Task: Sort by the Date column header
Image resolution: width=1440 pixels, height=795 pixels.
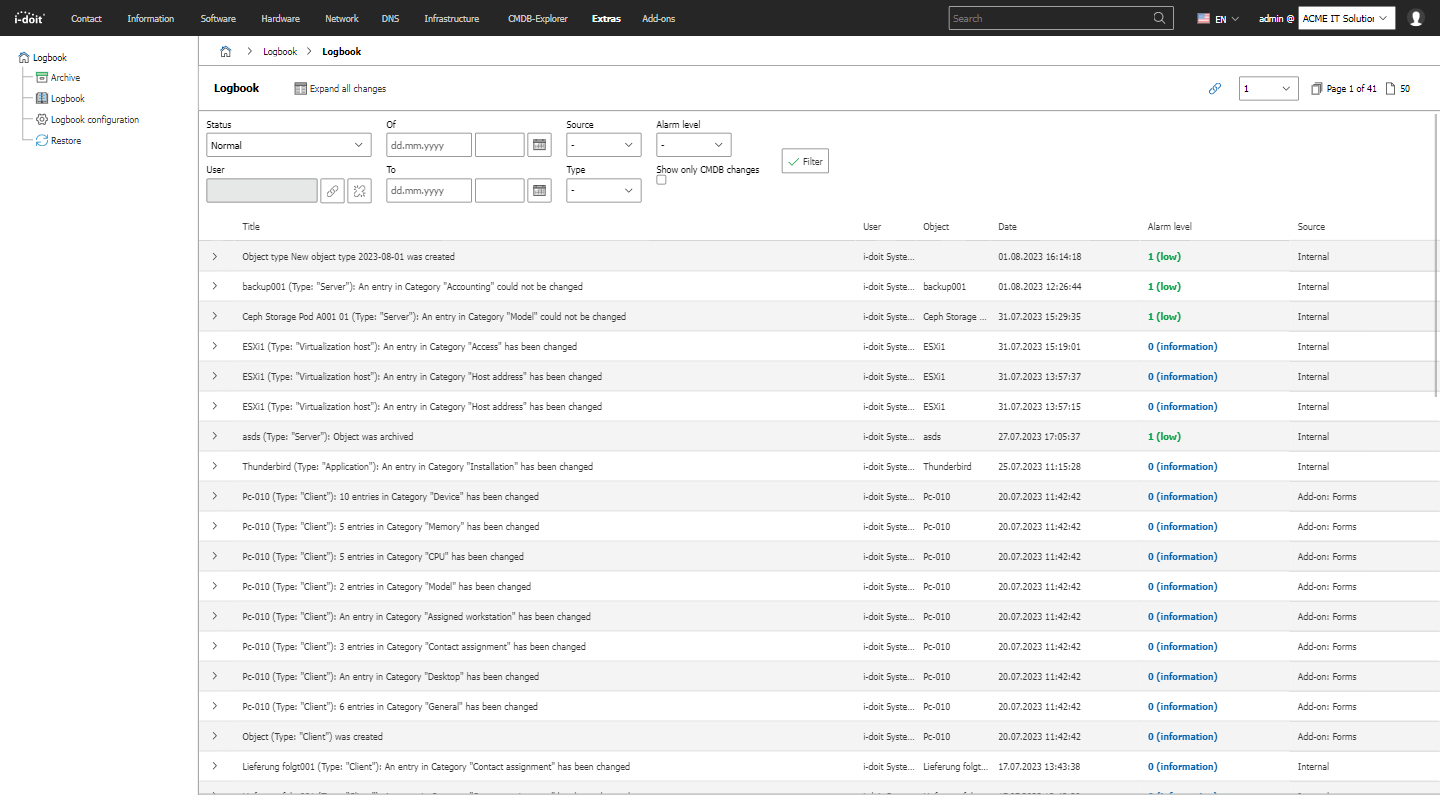Action: point(1007,227)
